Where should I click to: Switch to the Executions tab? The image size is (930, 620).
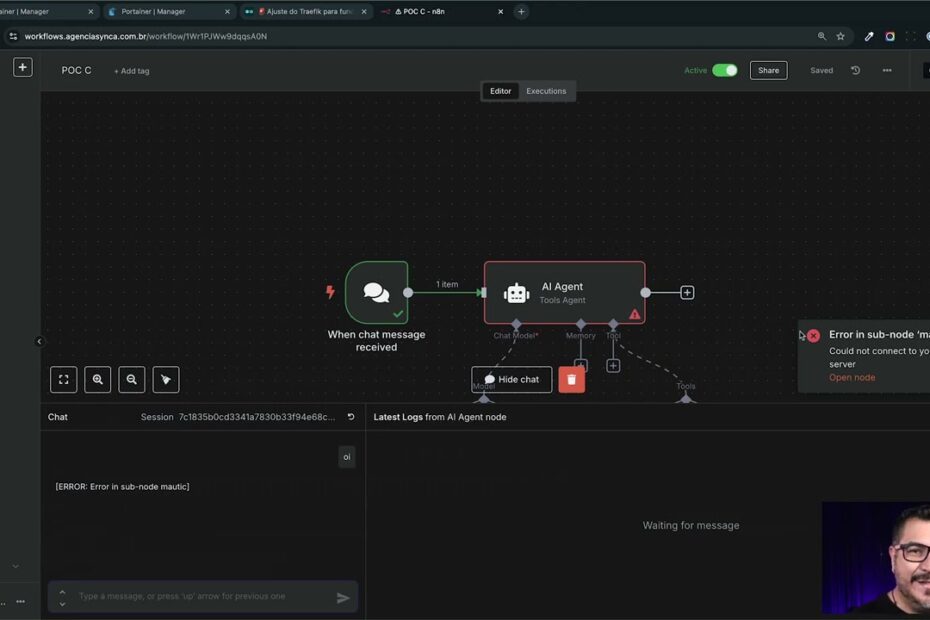pyautogui.click(x=546, y=90)
